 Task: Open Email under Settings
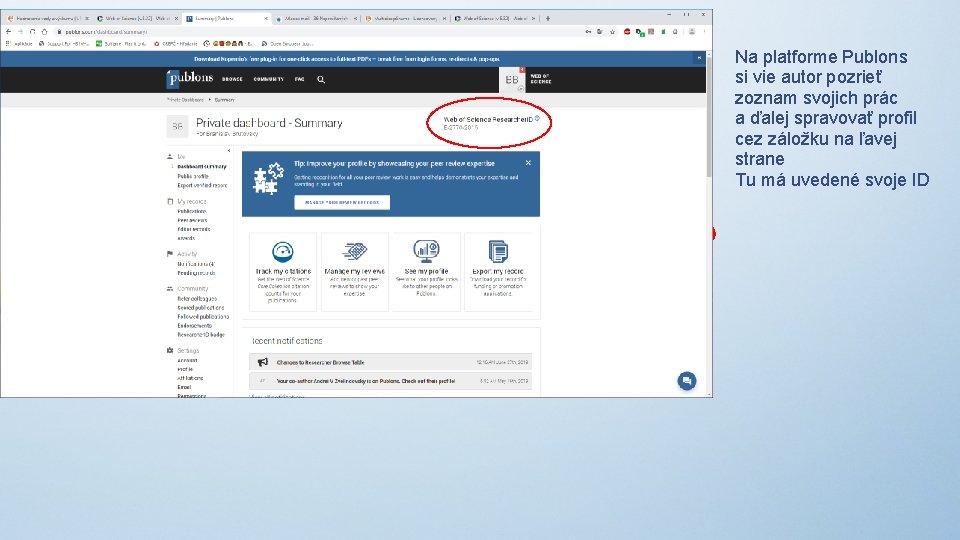click(x=184, y=388)
